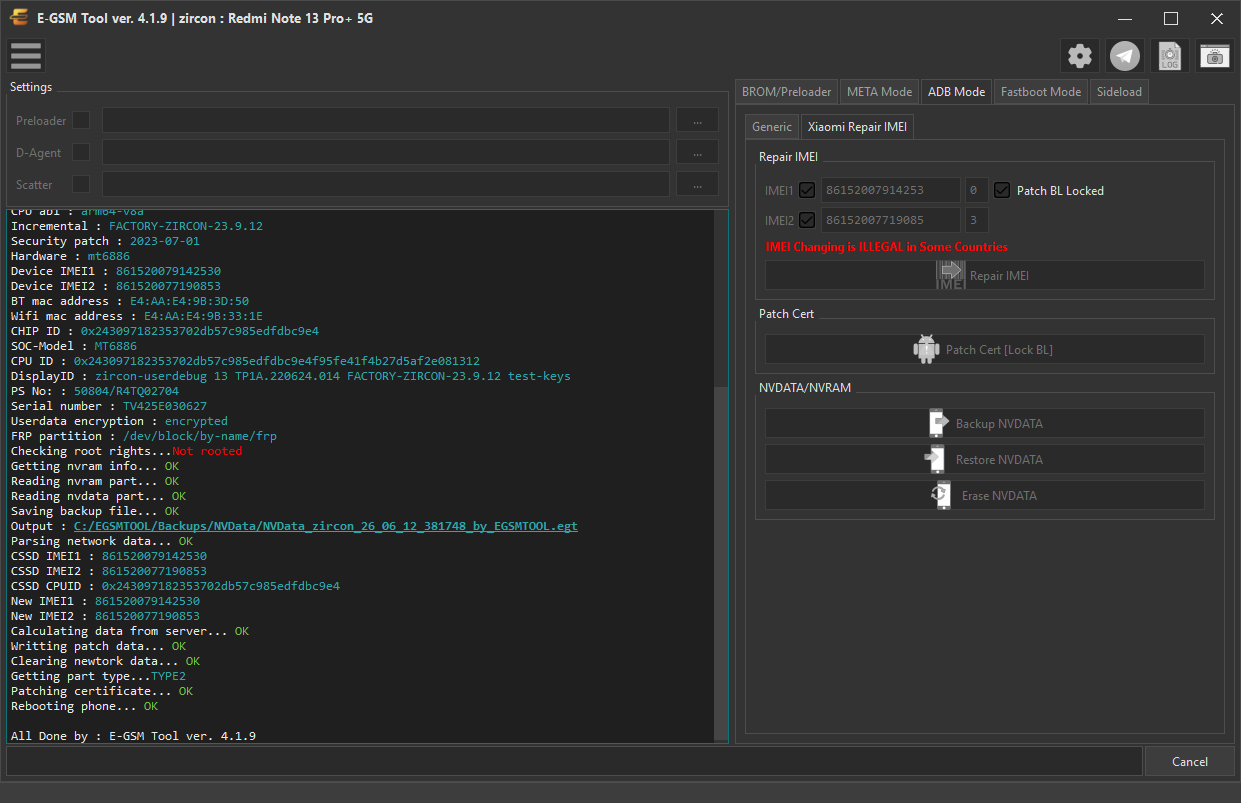
Task: Click the IMEI2 check digit field
Action: click(976, 220)
